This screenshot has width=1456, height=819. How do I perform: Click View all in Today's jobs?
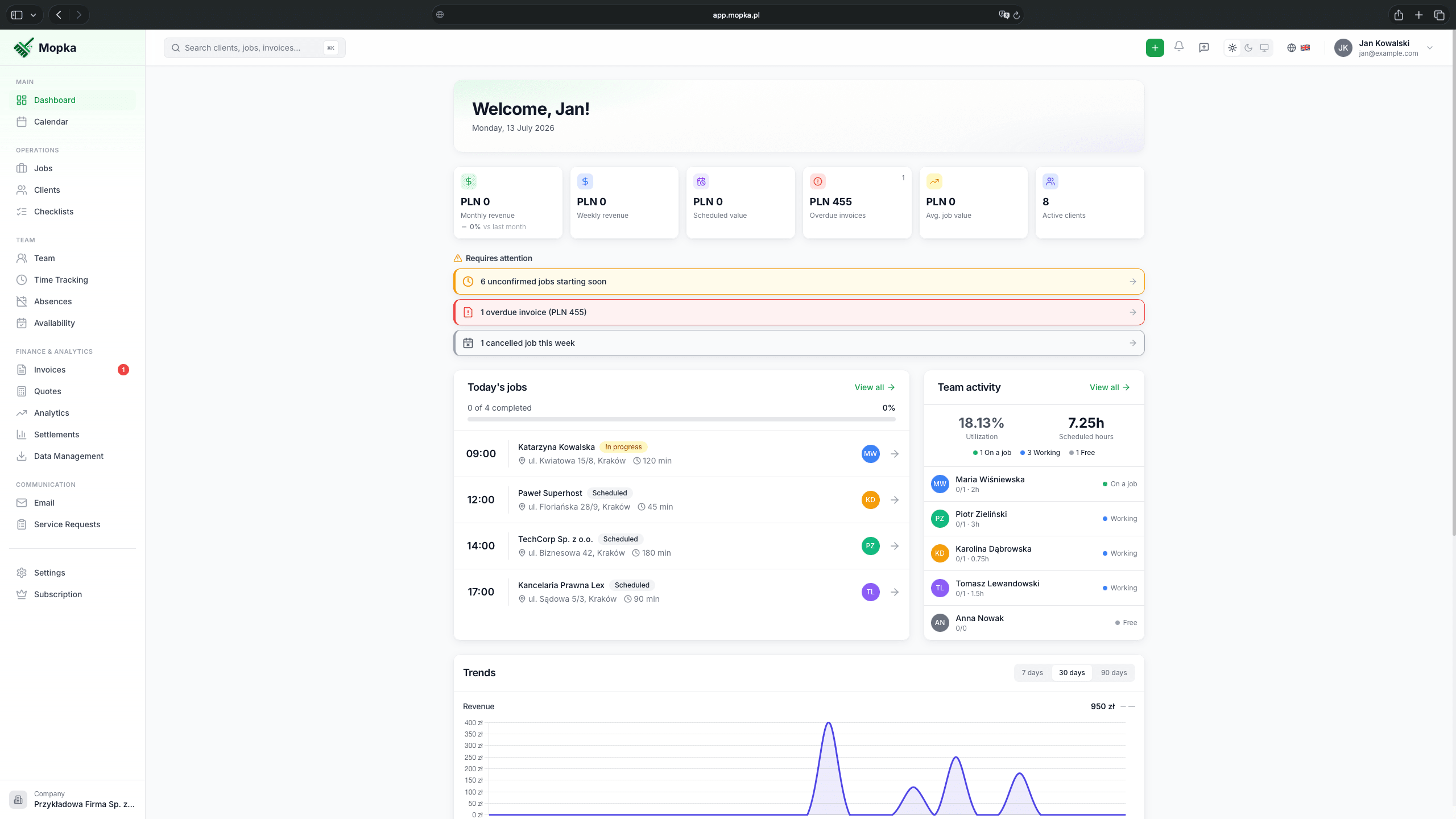tap(875, 387)
